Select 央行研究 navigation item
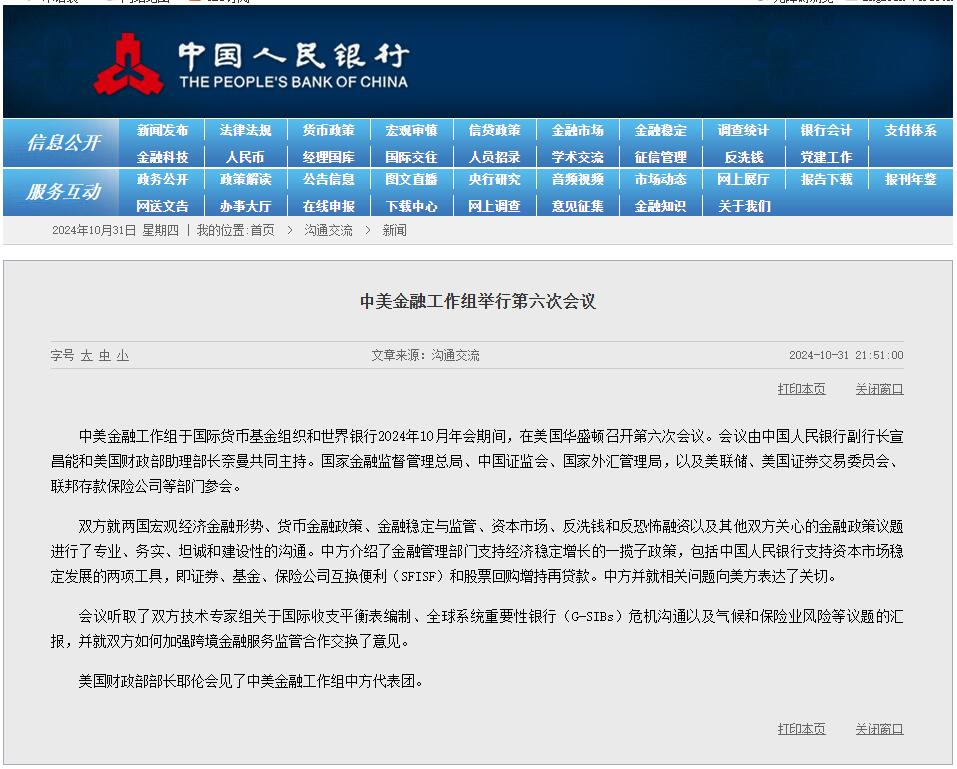 point(494,179)
